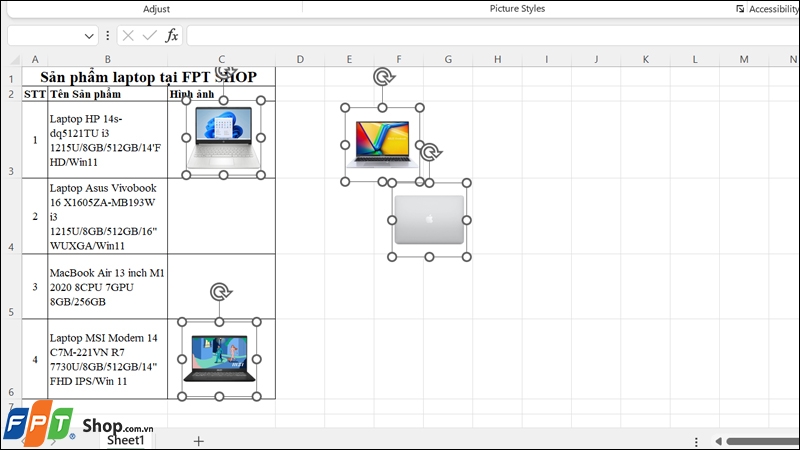
Task: Add a new sheet with plus button
Action: (198, 441)
